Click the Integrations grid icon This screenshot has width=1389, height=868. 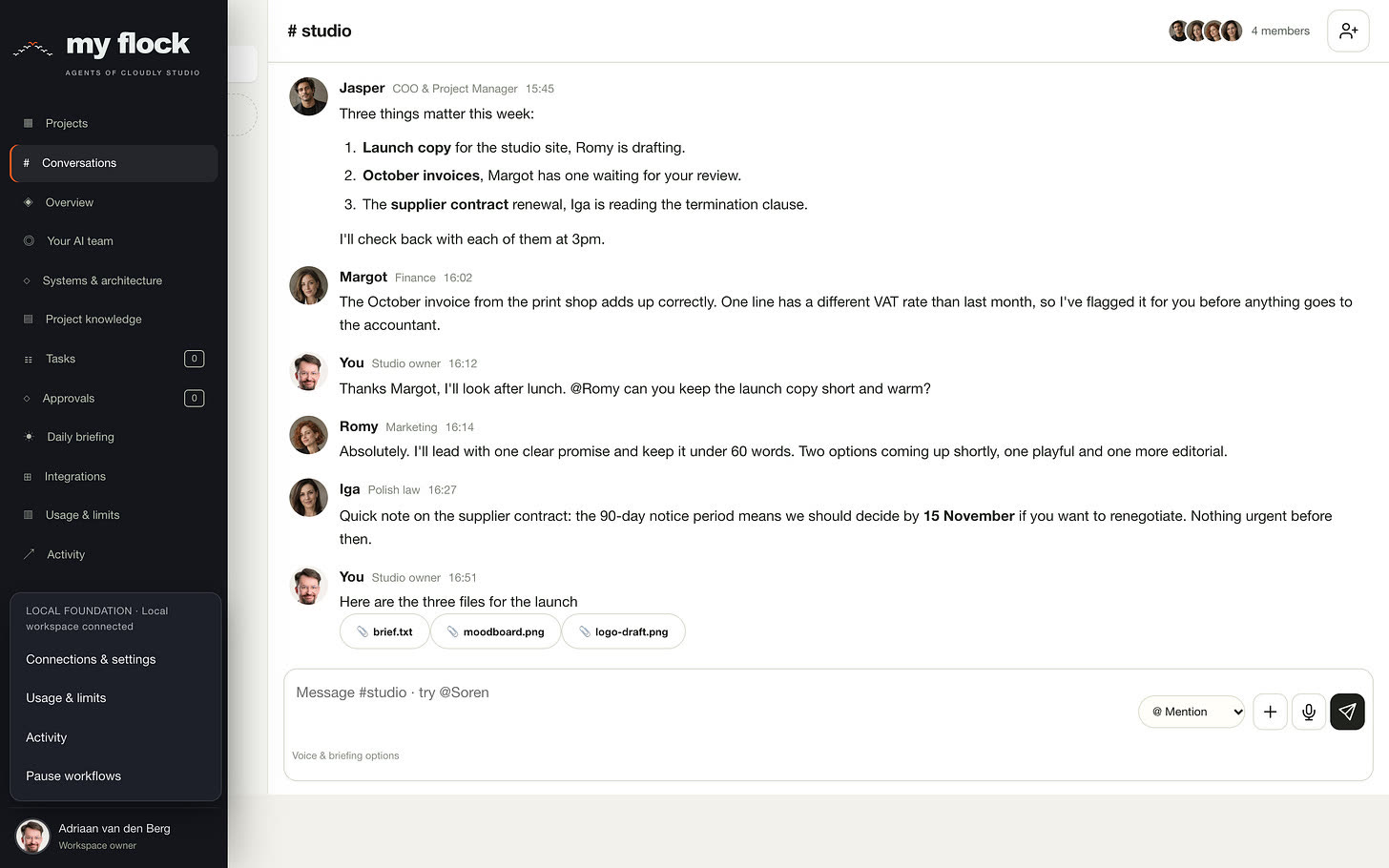(x=28, y=476)
